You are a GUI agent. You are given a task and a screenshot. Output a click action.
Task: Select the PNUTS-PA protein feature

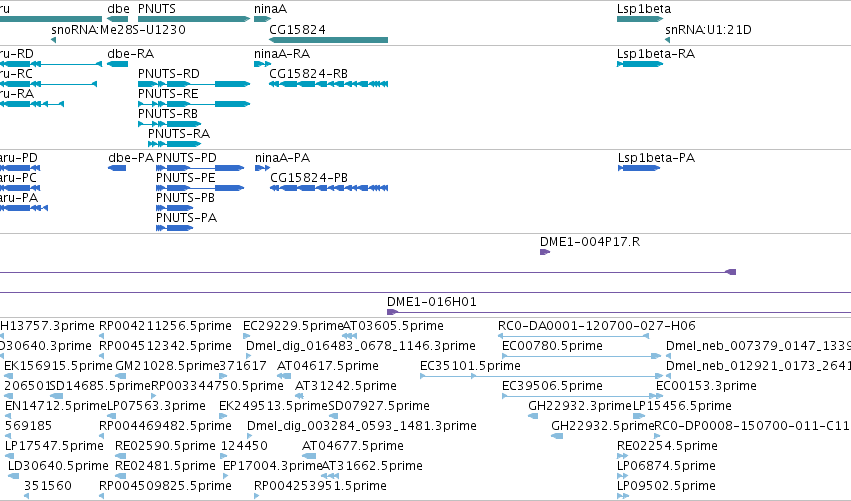pyautogui.click(x=175, y=228)
